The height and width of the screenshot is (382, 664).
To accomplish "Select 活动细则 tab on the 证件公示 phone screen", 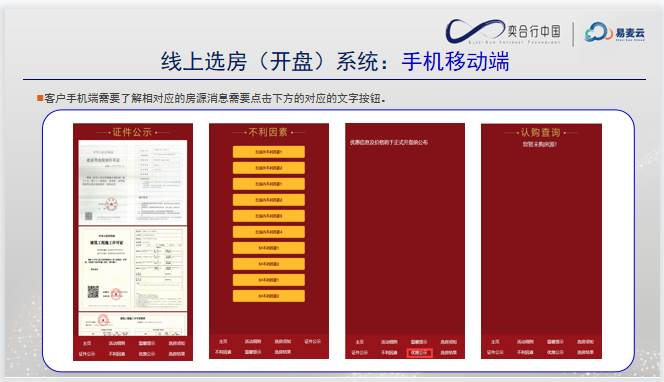I will click(116, 343).
